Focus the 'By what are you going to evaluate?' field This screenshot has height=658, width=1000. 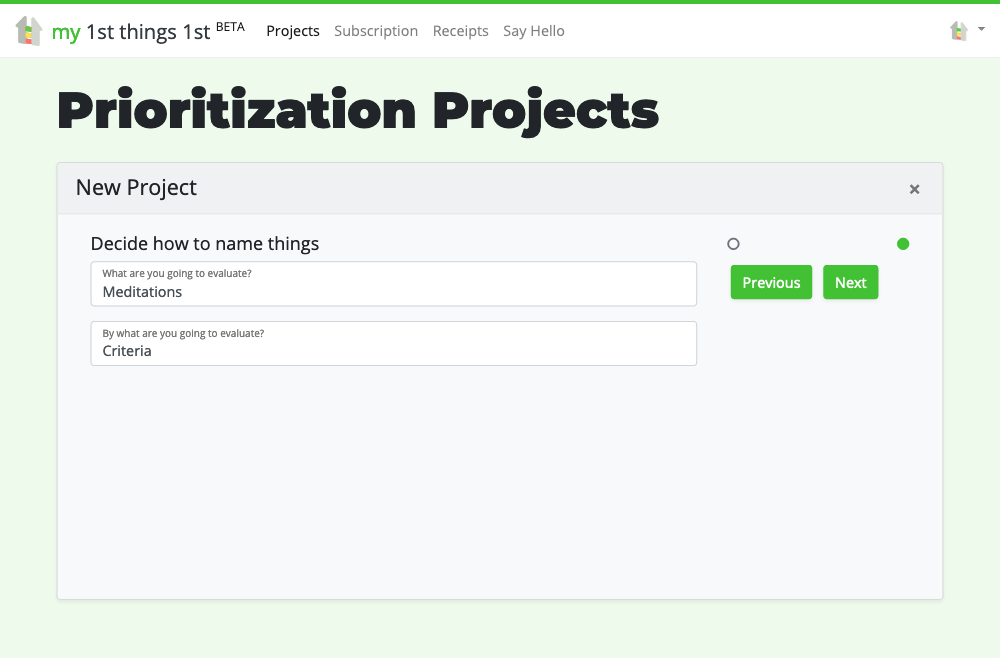pos(393,344)
